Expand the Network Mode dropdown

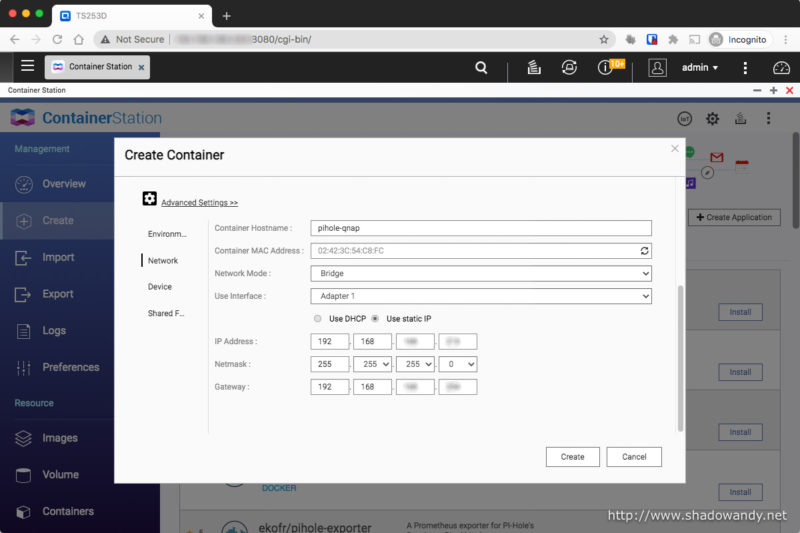pos(480,273)
